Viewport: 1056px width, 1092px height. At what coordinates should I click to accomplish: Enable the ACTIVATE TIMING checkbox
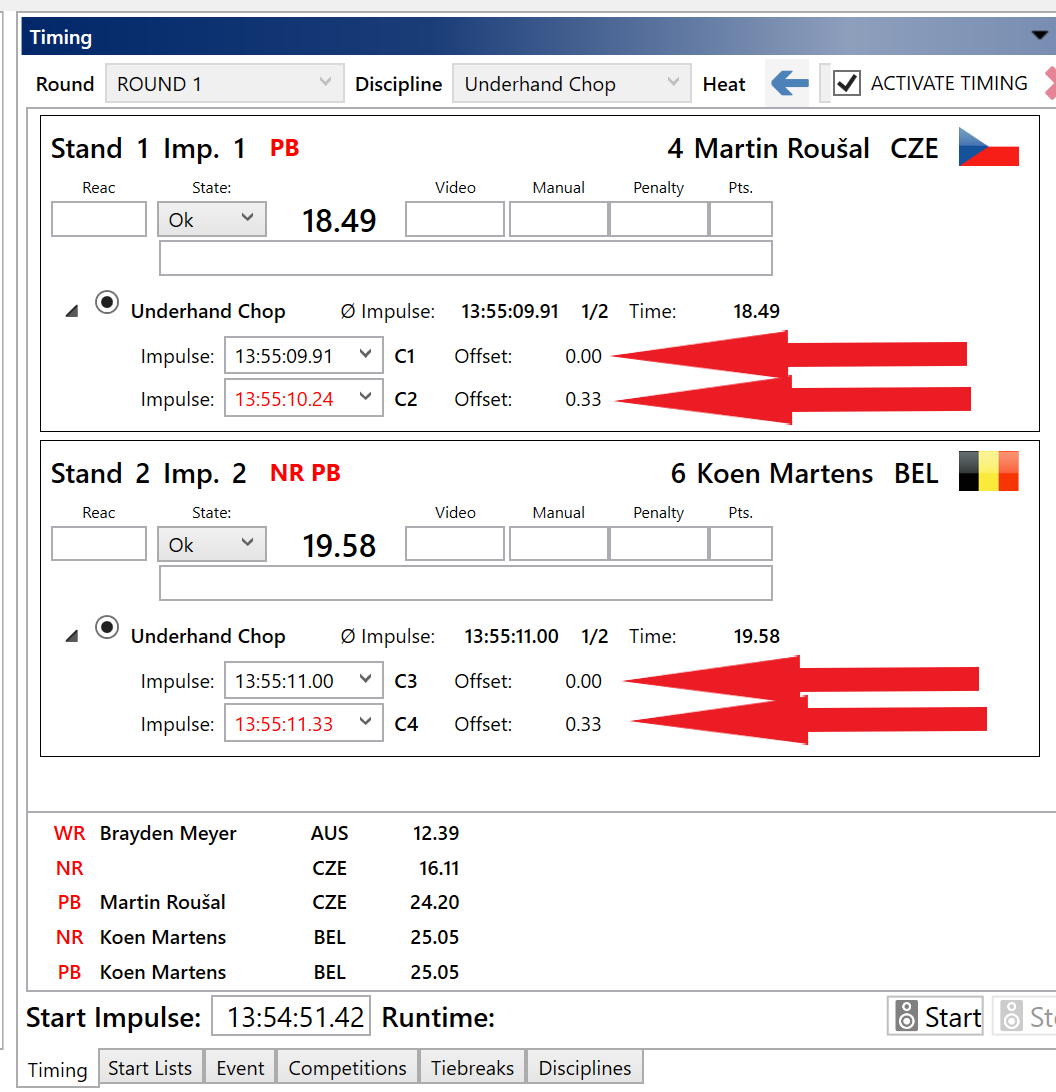click(x=847, y=84)
